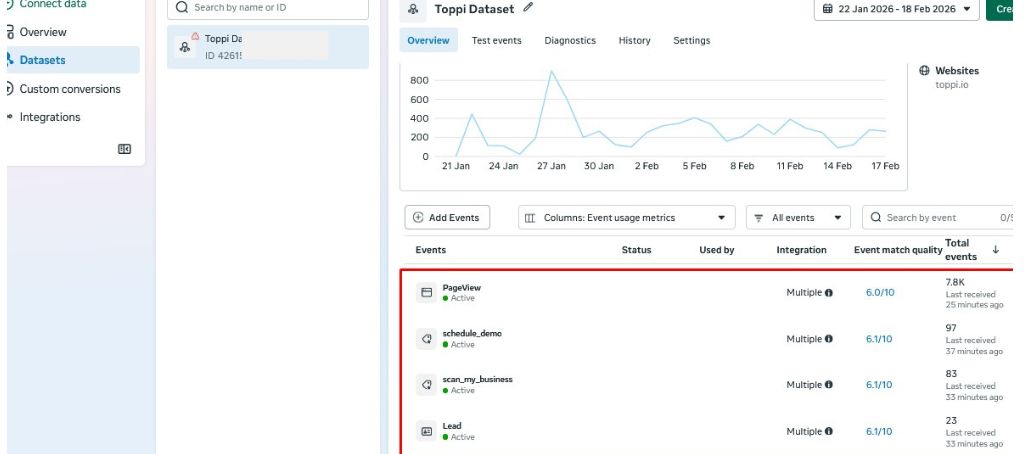Open the Diagnostics tab
Viewport: 1024px width, 454px height.
(570, 41)
